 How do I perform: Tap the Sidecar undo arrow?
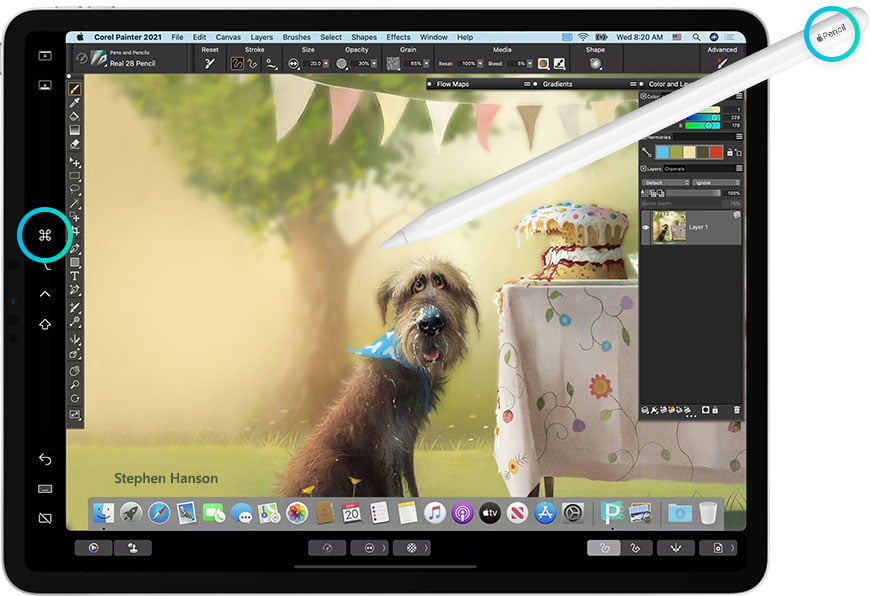pos(45,459)
